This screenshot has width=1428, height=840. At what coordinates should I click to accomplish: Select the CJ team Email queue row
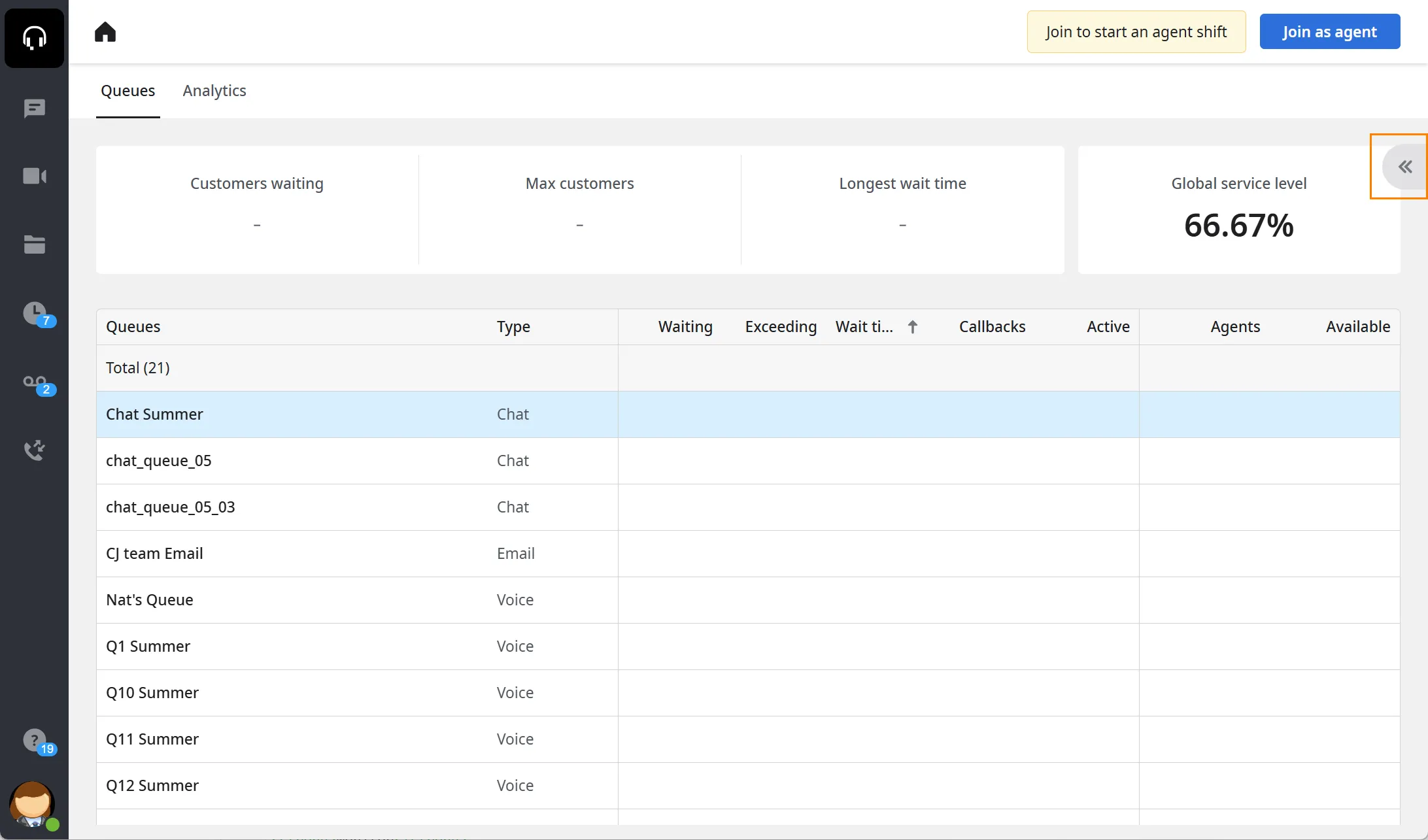click(x=748, y=554)
